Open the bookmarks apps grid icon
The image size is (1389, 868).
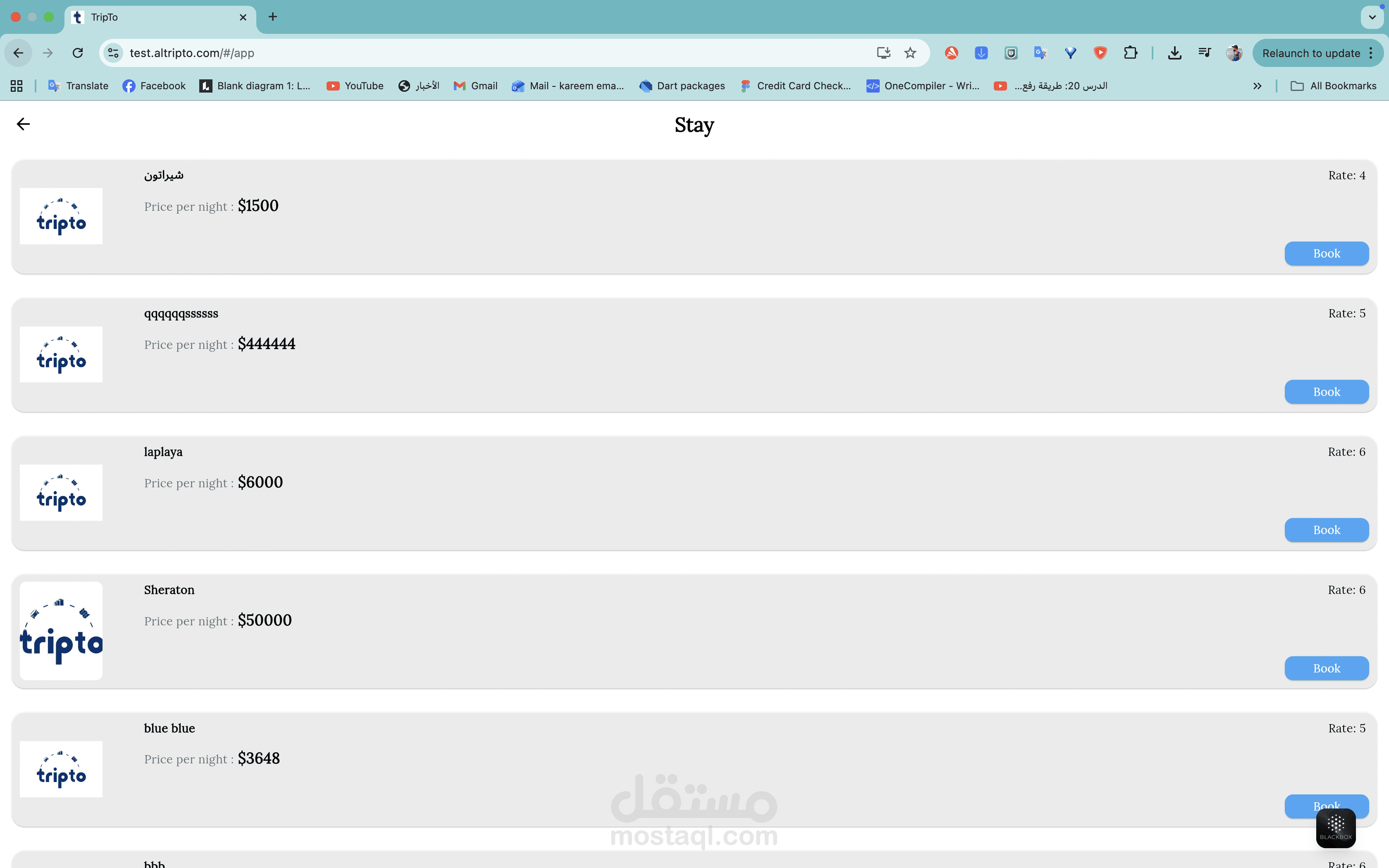[17, 86]
